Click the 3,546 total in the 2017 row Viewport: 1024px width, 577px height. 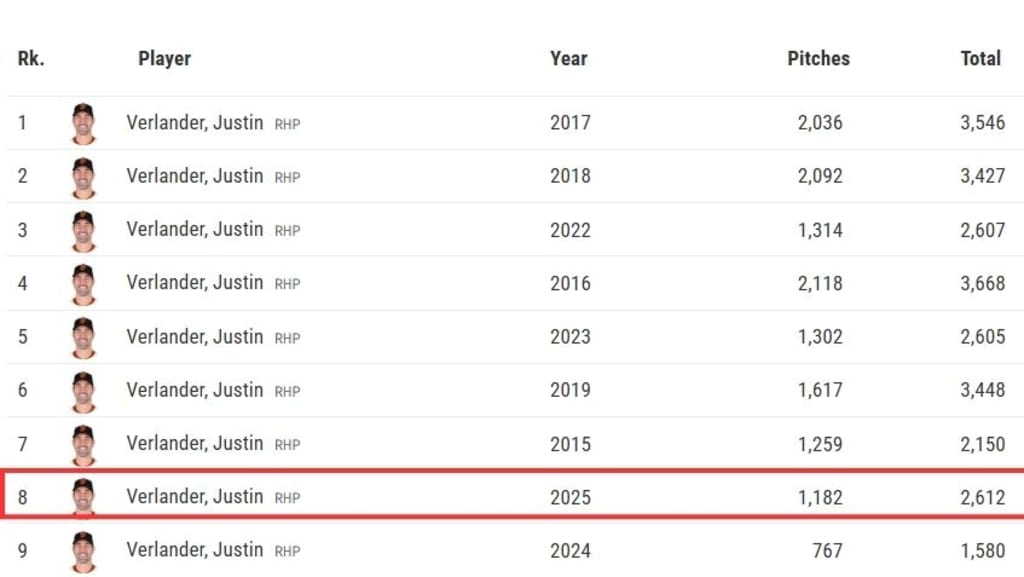tap(982, 123)
